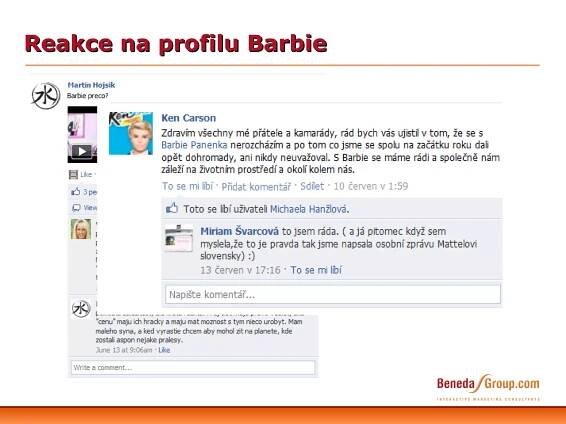The width and height of the screenshot is (566, 424).
Task: Open Michaela Hanžlová's profile link
Action: click(309, 209)
